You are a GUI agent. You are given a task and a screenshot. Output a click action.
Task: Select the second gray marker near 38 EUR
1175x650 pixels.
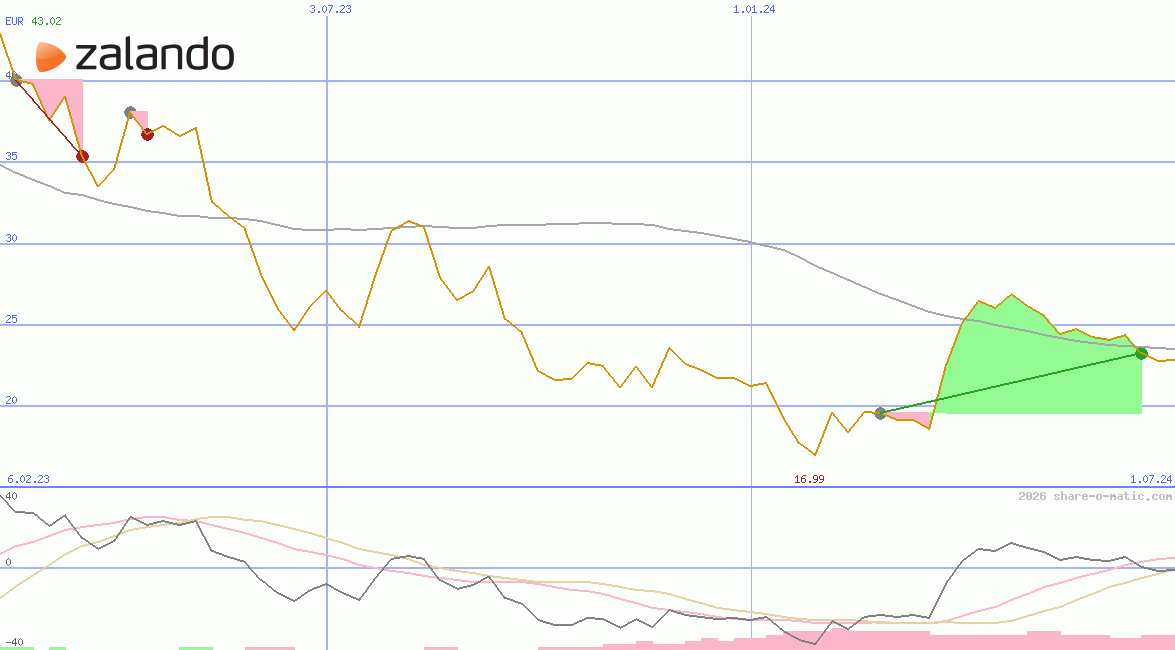(130, 113)
